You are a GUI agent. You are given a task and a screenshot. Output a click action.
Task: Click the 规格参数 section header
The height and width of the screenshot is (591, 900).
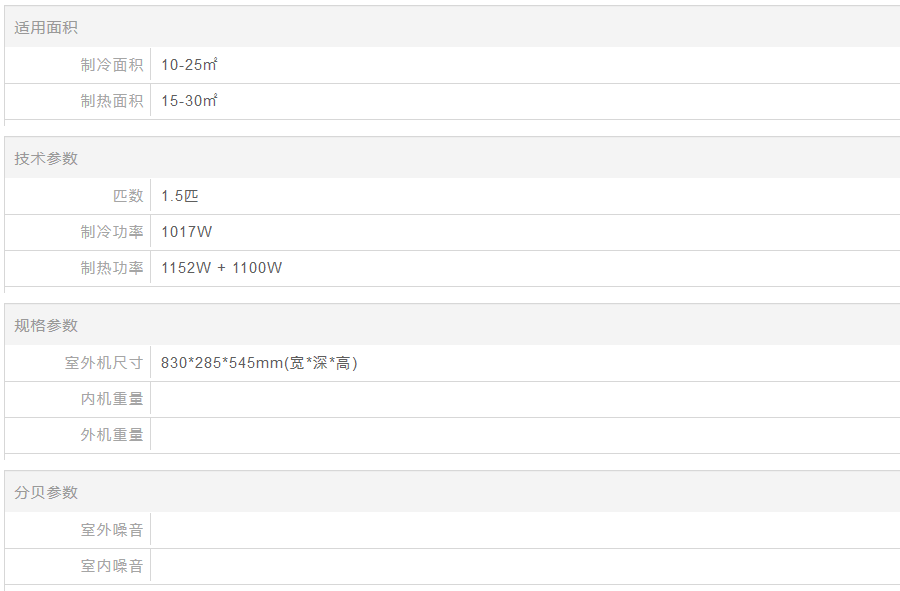click(46, 325)
